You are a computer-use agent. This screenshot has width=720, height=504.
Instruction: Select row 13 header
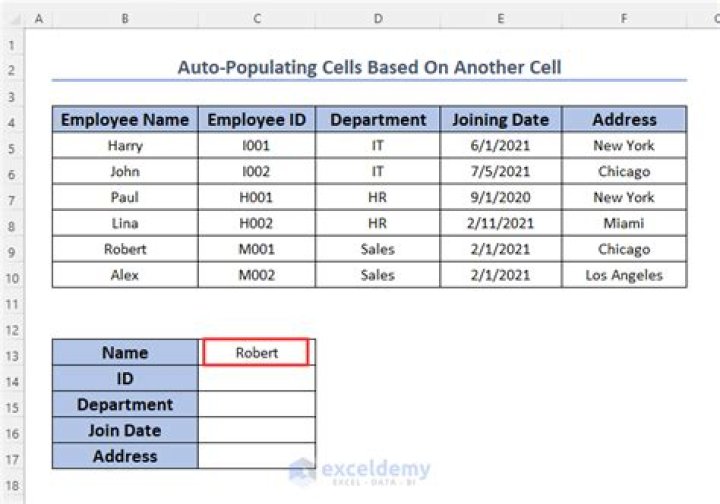tap(12, 356)
